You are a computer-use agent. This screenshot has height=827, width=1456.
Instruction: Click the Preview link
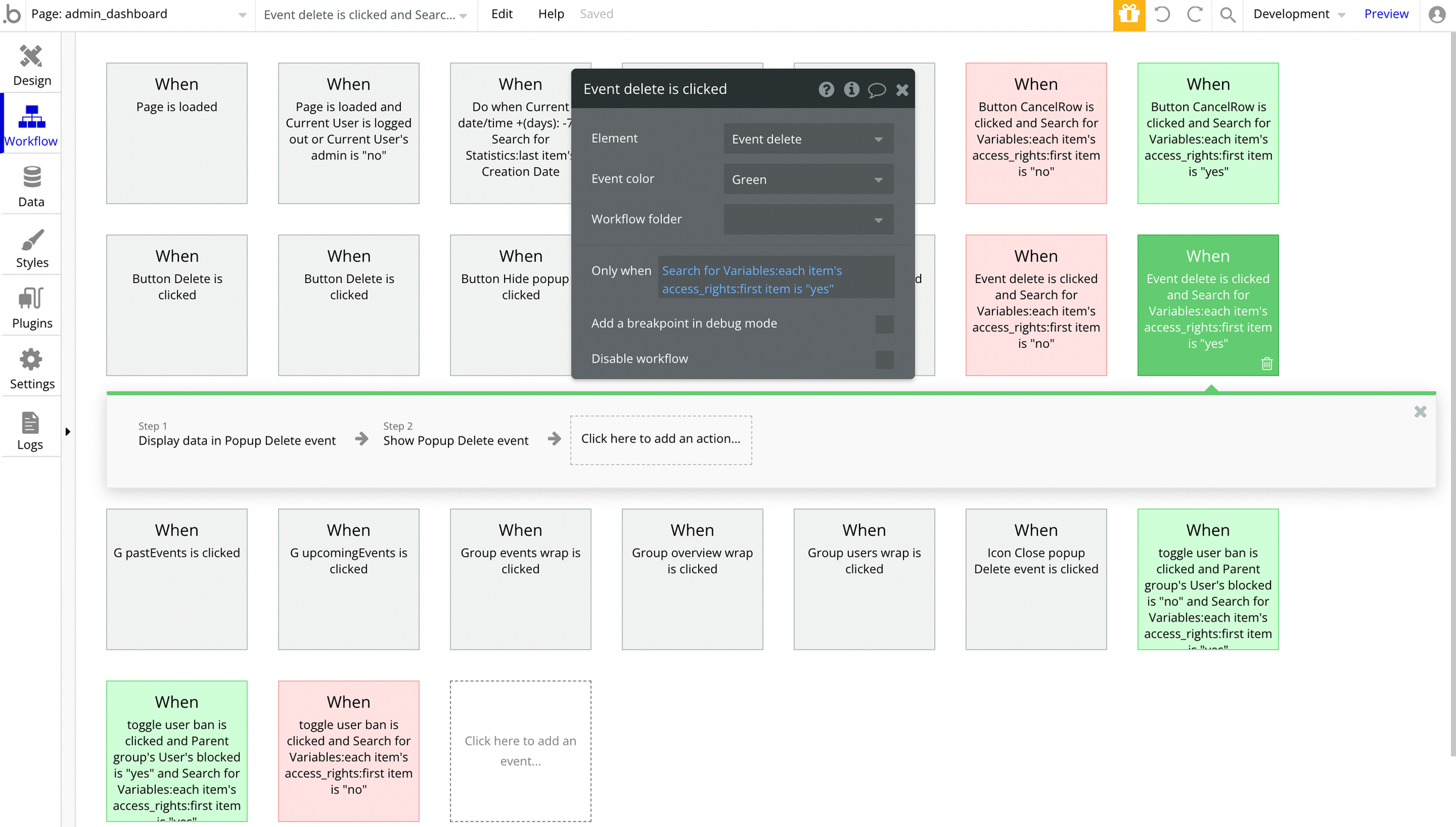pyautogui.click(x=1386, y=14)
